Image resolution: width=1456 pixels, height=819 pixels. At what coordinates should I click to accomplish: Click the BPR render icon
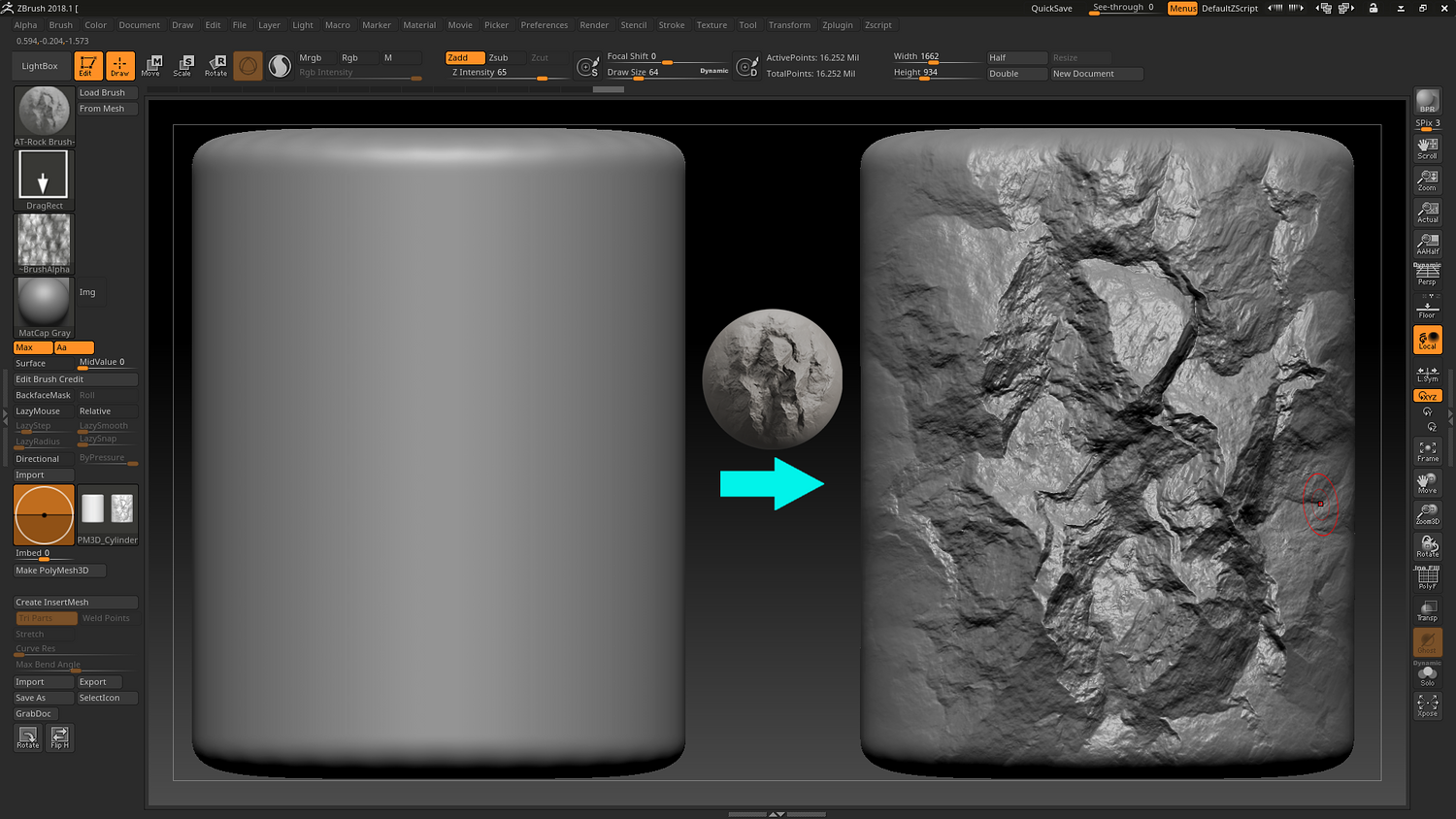(x=1427, y=101)
